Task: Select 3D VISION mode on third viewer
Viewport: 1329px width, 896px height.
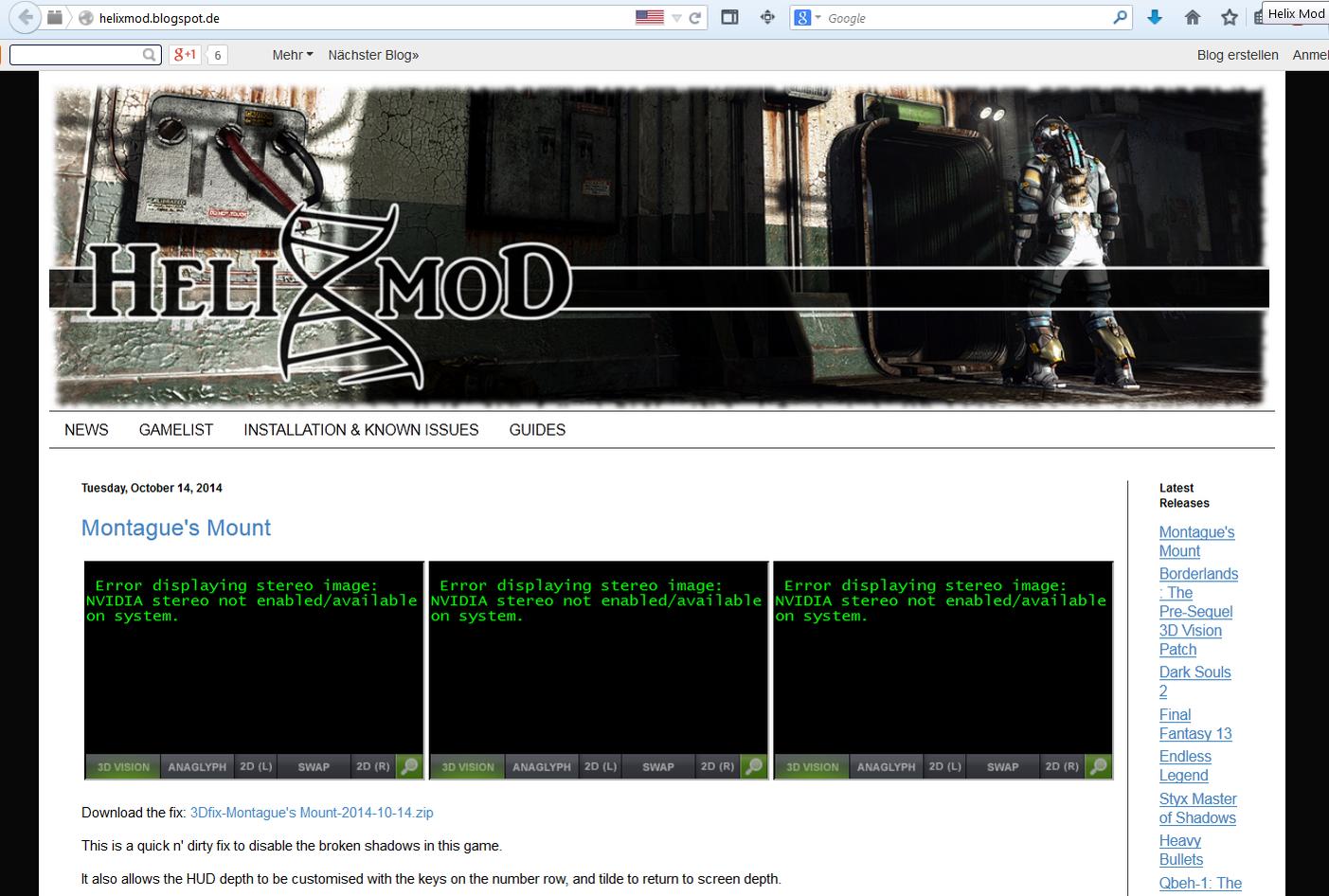Action: click(813, 767)
